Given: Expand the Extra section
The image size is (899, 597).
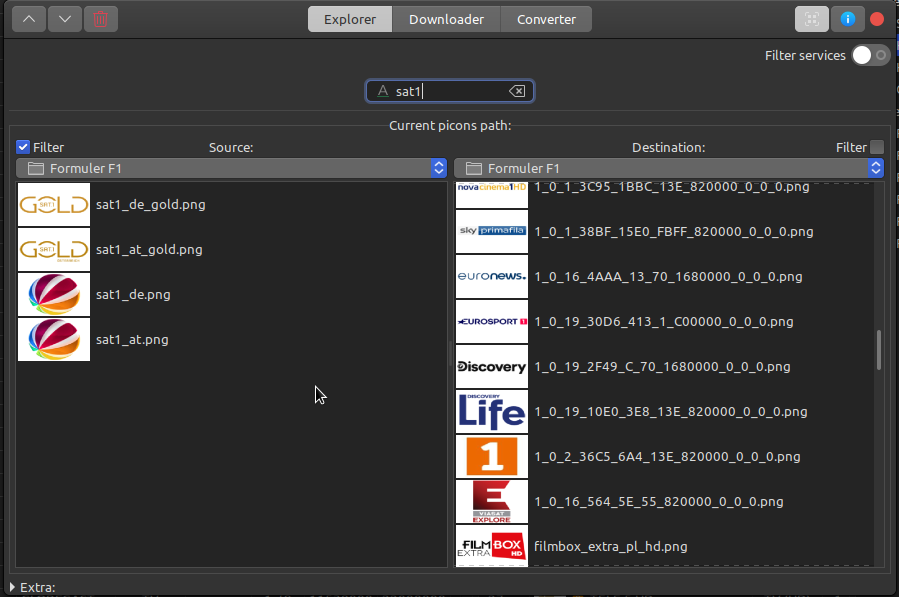Looking at the screenshot, I should tap(13, 587).
